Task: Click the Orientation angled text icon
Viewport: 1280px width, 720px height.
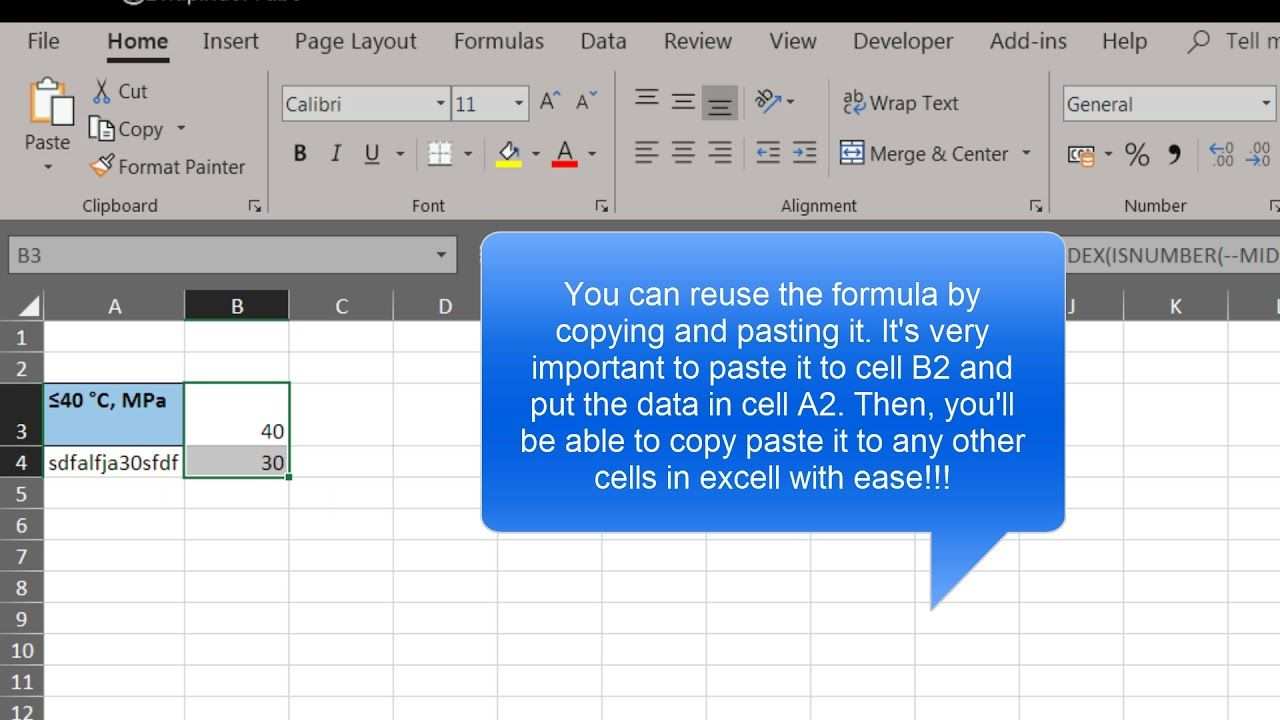Action: (x=767, y=101)
